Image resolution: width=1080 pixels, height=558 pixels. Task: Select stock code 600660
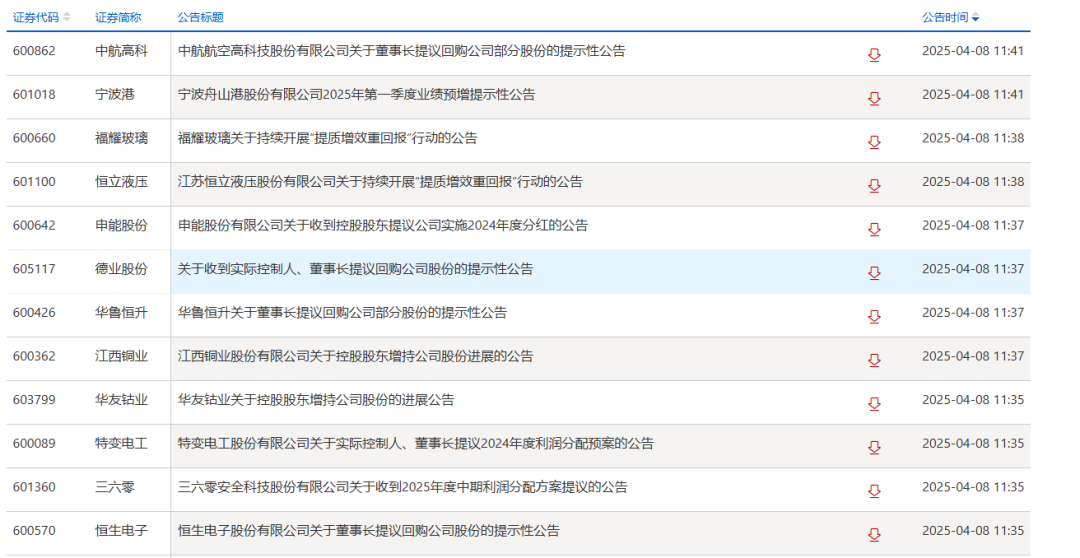point(34,138)
